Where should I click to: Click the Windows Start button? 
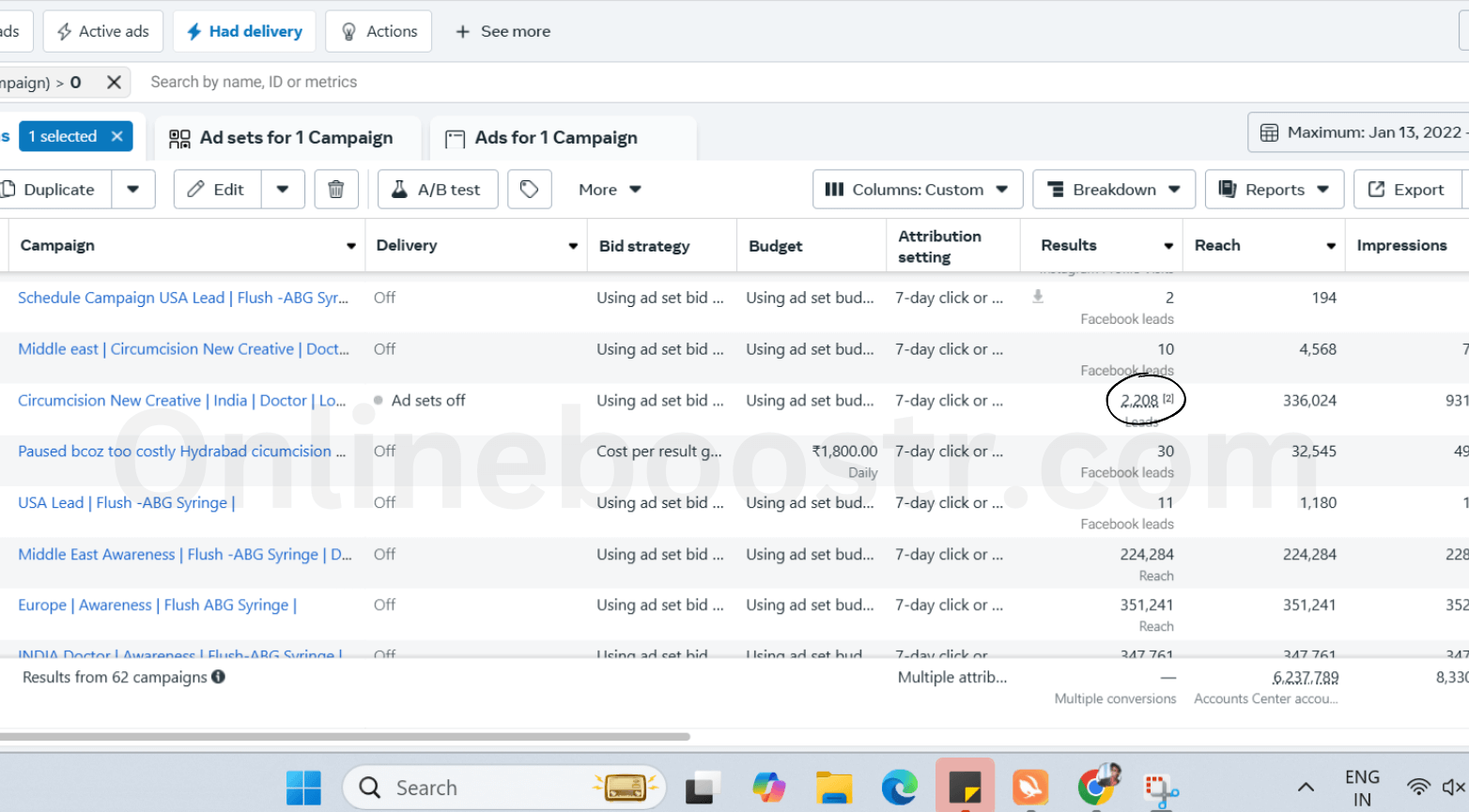point(303,788)
